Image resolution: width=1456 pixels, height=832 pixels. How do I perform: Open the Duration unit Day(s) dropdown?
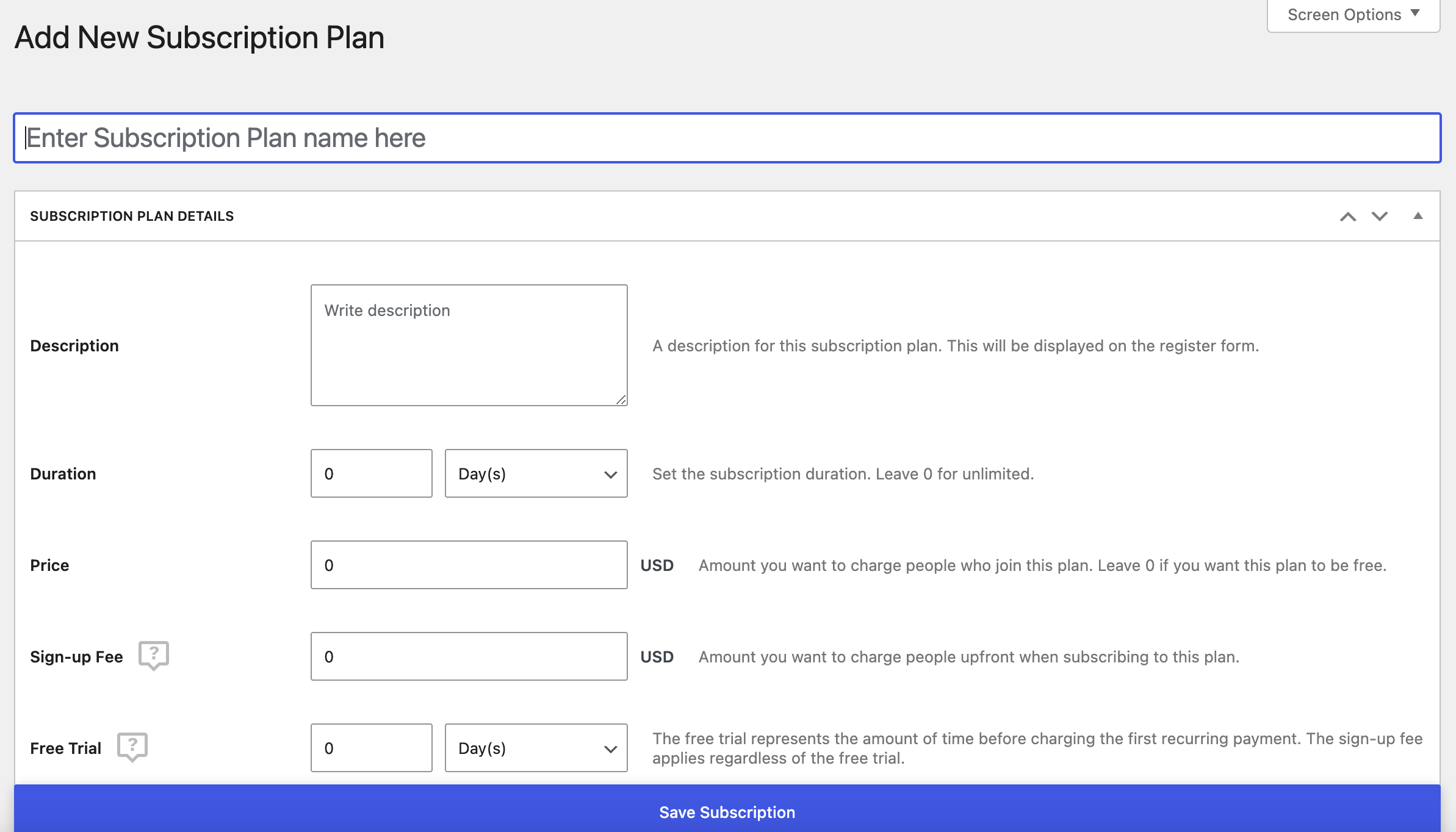(536, 473)
